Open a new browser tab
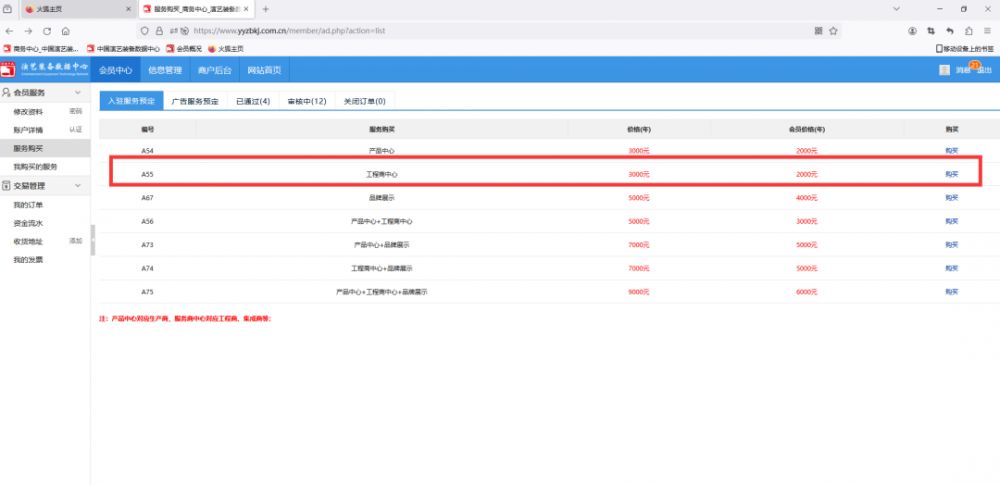The width and height of the screenshot is (1000, 485). pos(265,9)
